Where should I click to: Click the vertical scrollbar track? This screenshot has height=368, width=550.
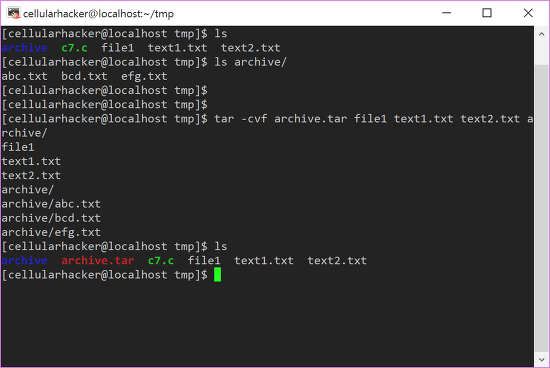(x=542, y=196)
